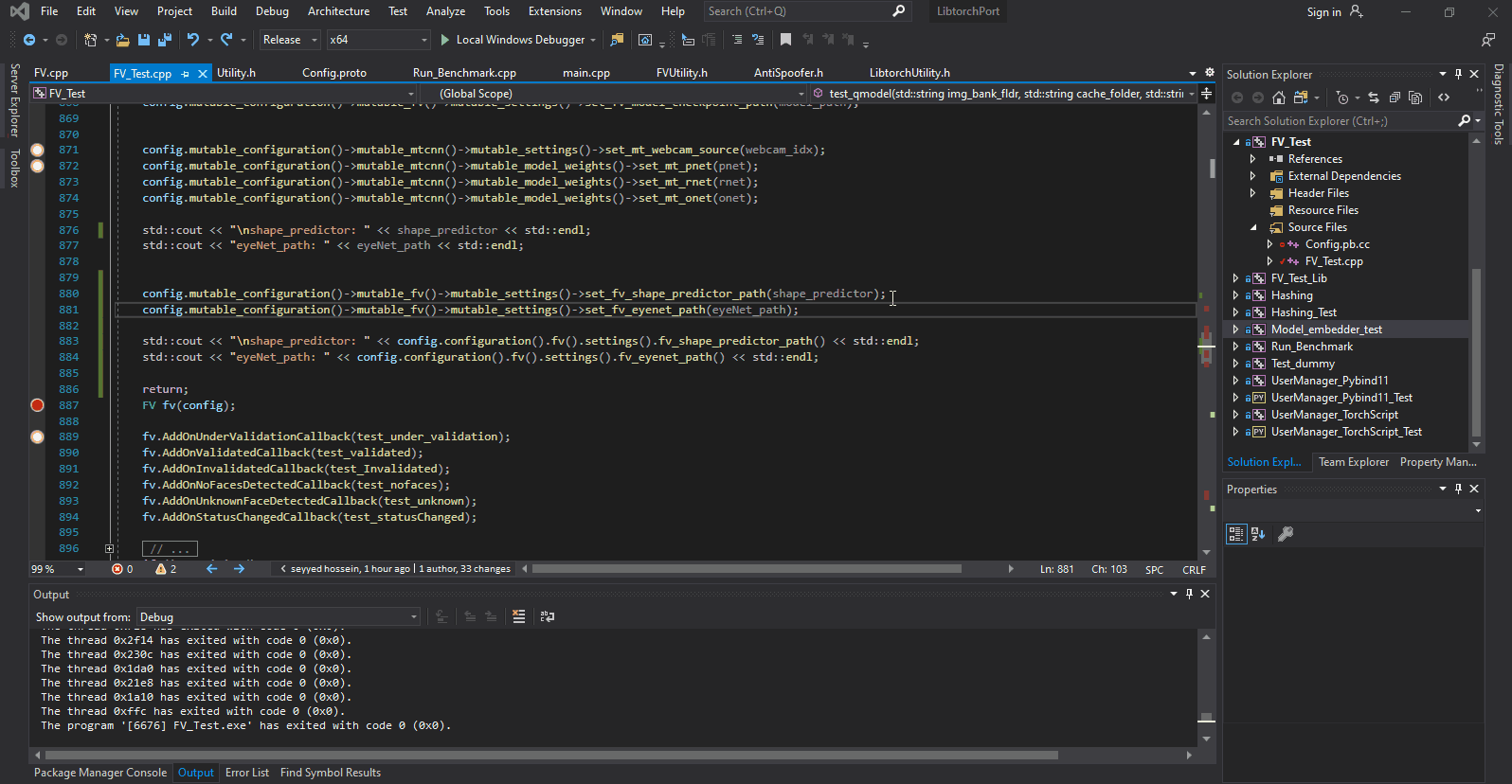Sync with Active Document in Solution Explorer
This screenshot has width=1512, height=784.
(1374, 98)
